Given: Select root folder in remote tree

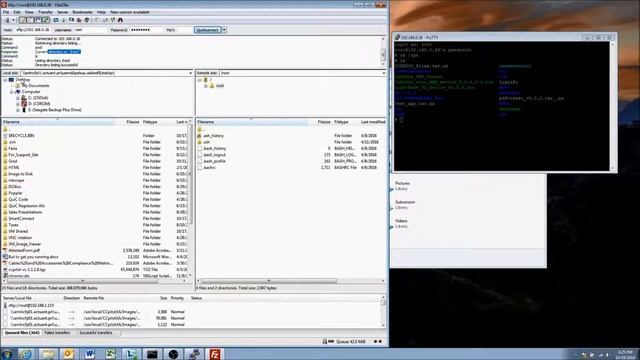Looking at the screenshot, I should (x=220, y=86).
